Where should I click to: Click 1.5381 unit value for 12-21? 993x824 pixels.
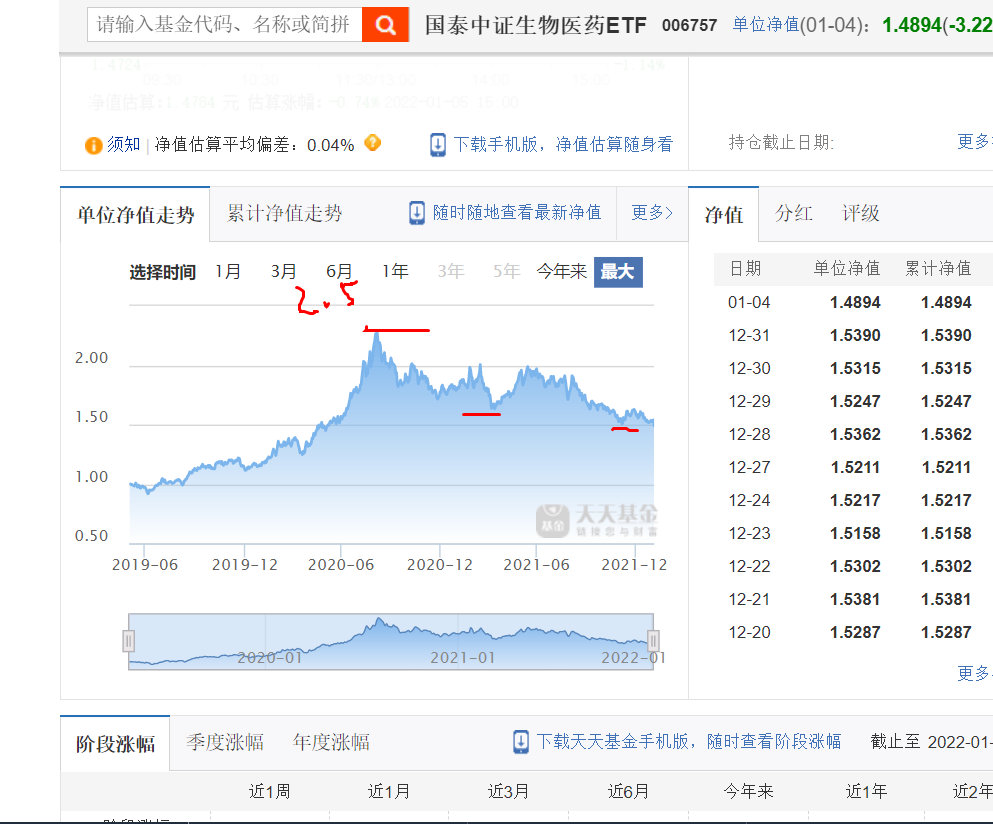(x=855, y=599)
